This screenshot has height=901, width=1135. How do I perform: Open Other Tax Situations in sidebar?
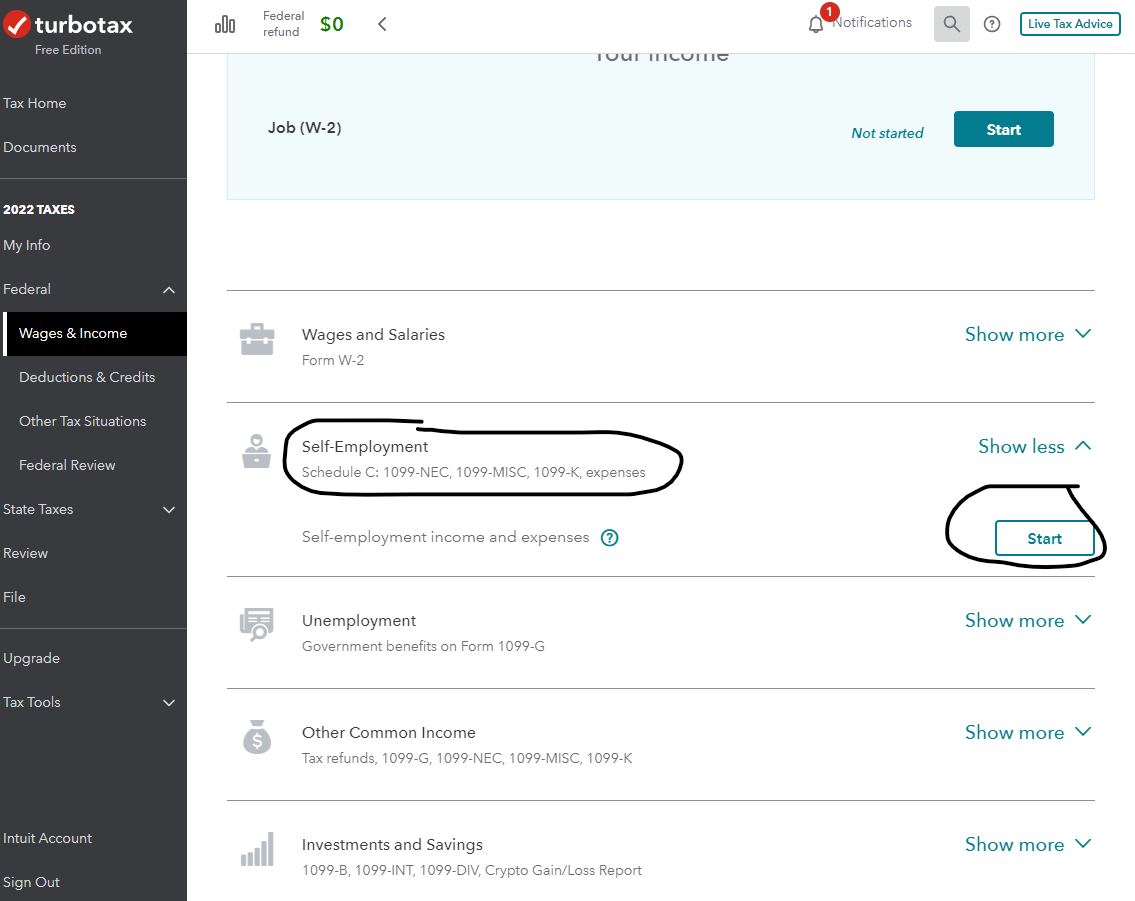[x=82, y=421]
